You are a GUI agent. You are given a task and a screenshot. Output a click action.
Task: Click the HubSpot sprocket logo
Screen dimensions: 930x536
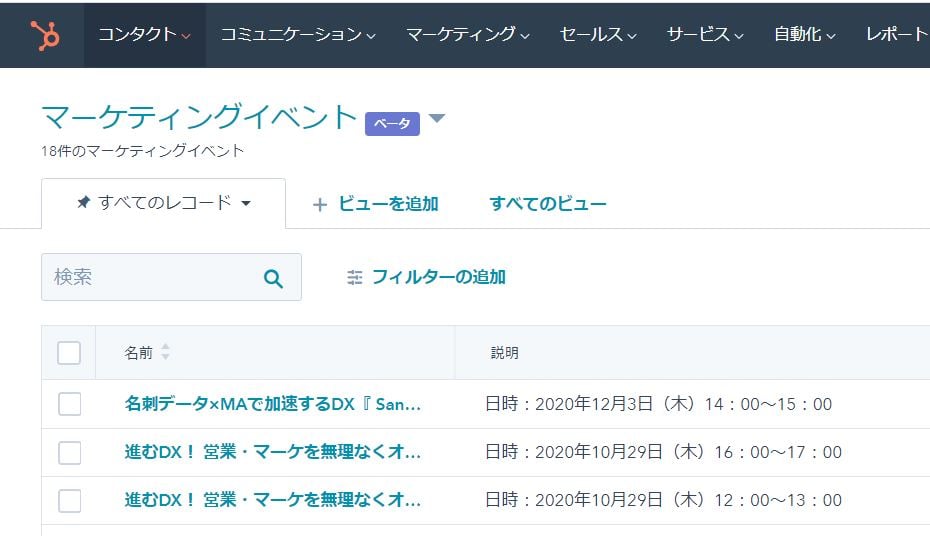pos(45,35)
